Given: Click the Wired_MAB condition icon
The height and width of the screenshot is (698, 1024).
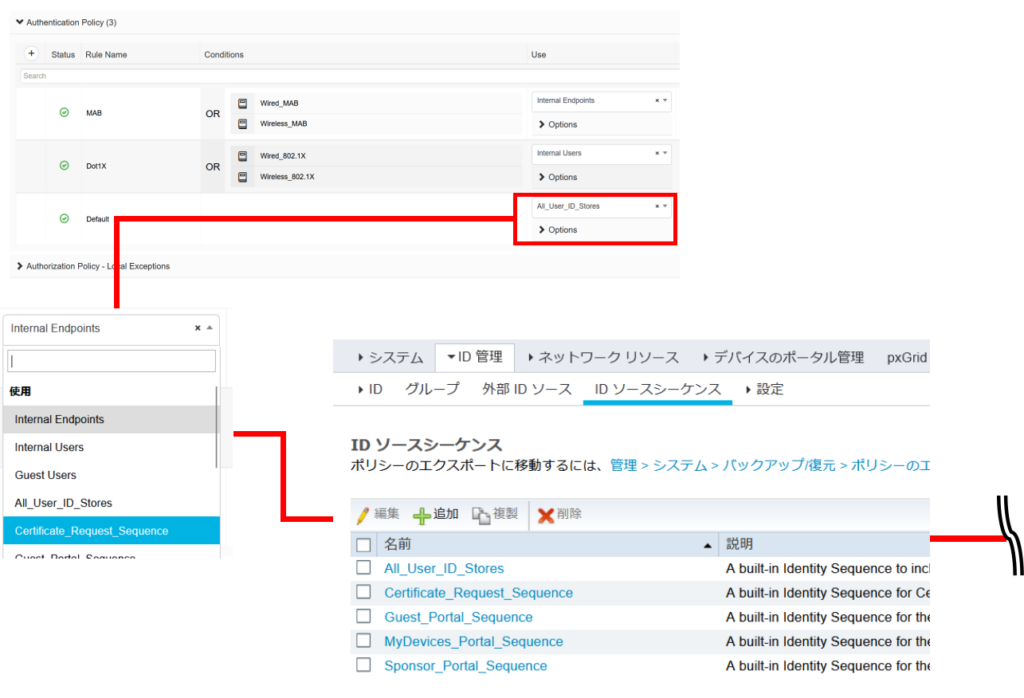Looking at the screenshot, I should 243,103.
